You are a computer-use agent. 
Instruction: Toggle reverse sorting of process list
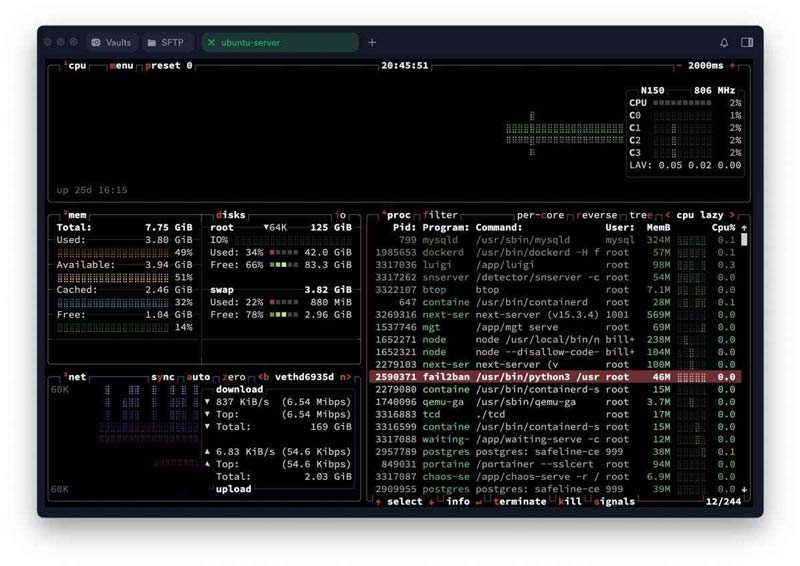click(600, 215)
